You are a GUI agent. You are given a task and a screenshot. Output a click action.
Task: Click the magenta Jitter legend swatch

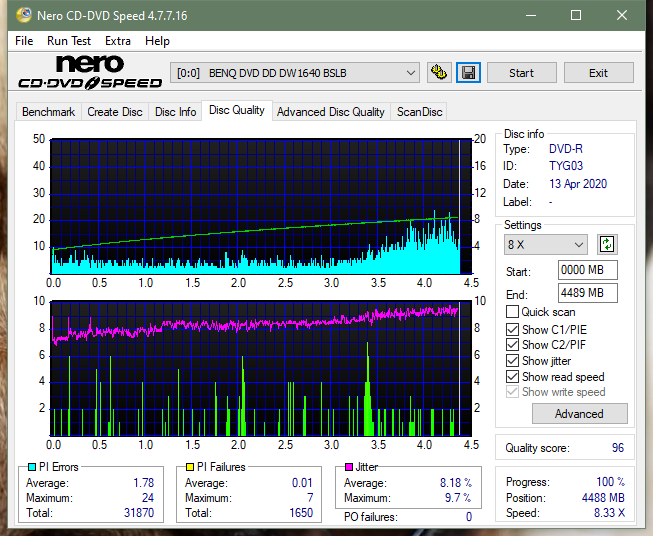[x=349, y=467]
